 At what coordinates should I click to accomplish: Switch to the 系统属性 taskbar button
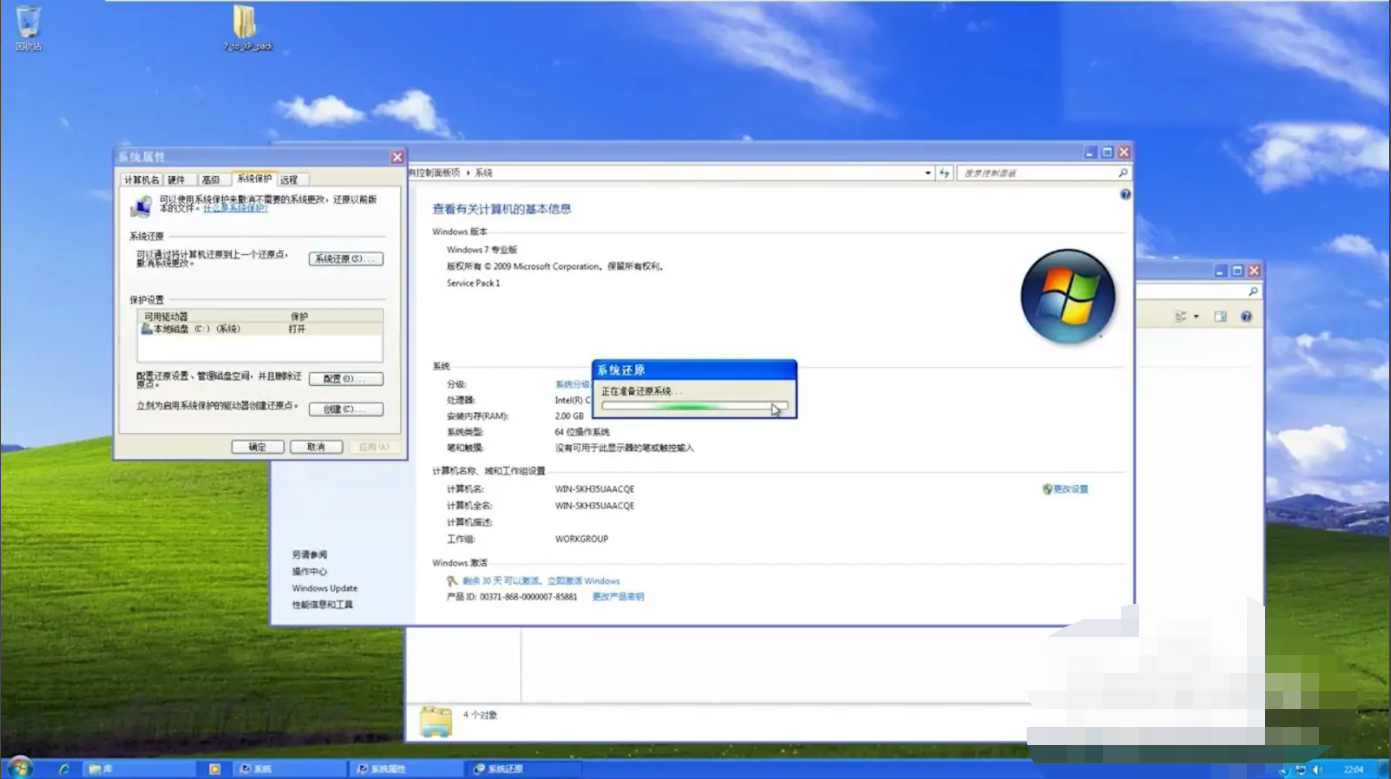[x=408, y=769]
